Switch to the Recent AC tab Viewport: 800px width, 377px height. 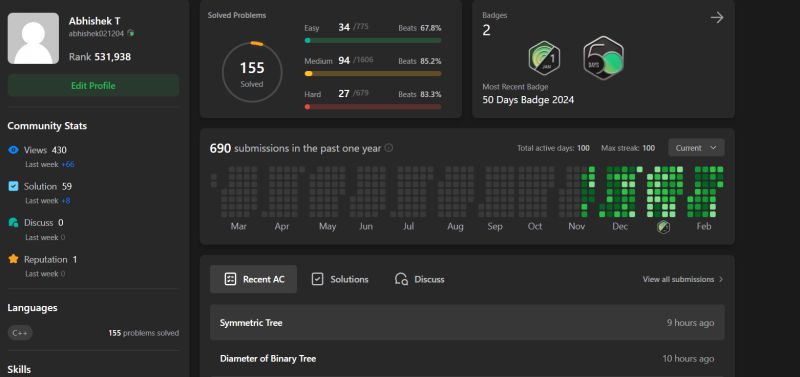point(254,279)
